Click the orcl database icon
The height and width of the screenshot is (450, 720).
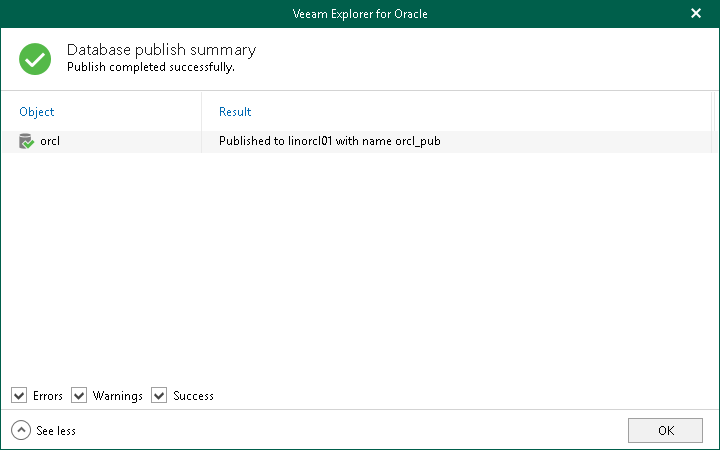[x=27, y=142]
